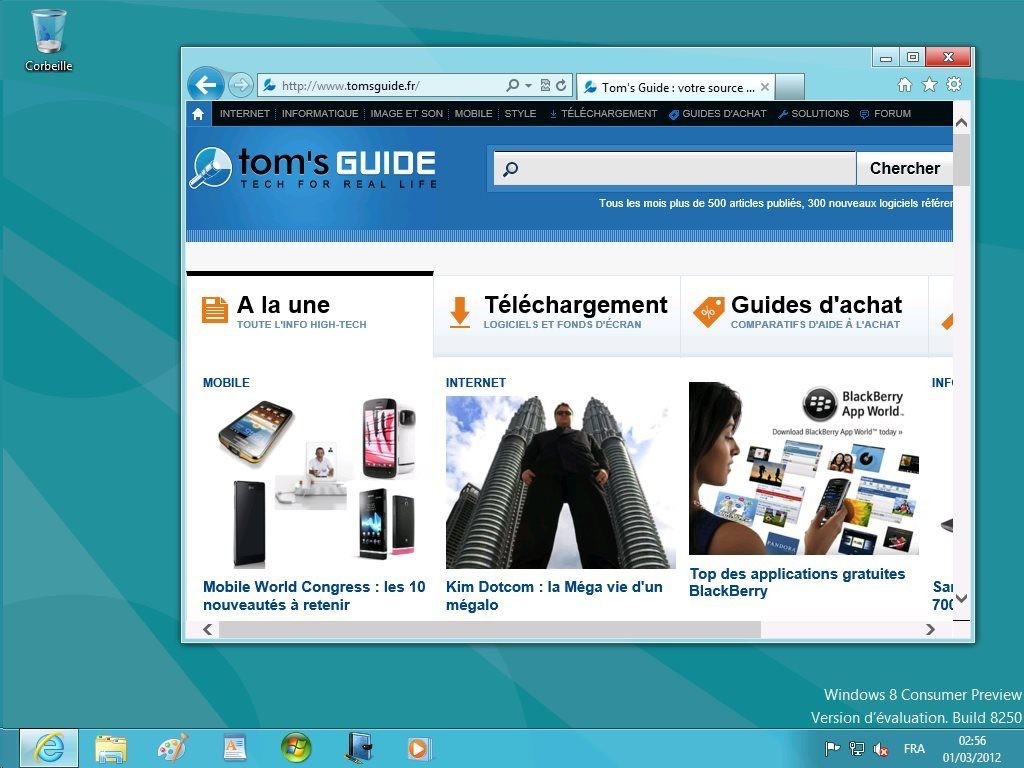The height and width of the screenshot is (768, 1024).
Task: Open Mobile World Congress article link
Action: tap(314, 596)
